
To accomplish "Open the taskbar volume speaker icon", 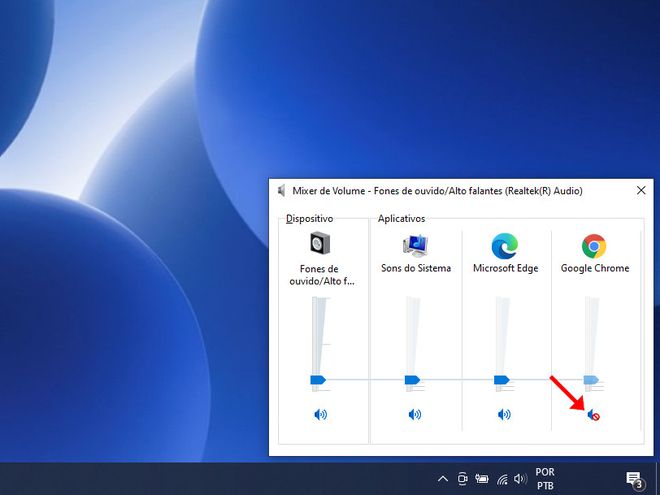I will (x=520, y=479).
